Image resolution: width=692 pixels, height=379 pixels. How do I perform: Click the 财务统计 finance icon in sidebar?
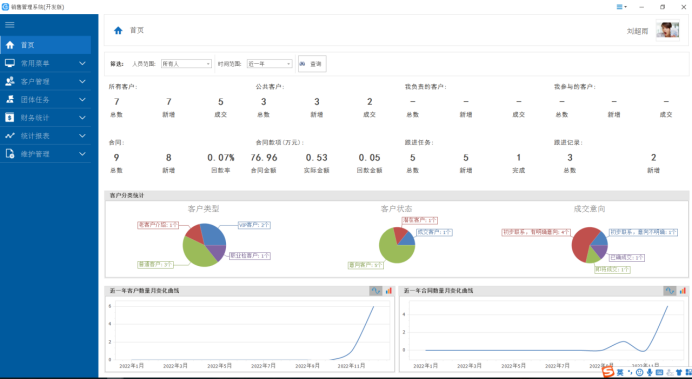coord(10,118)
